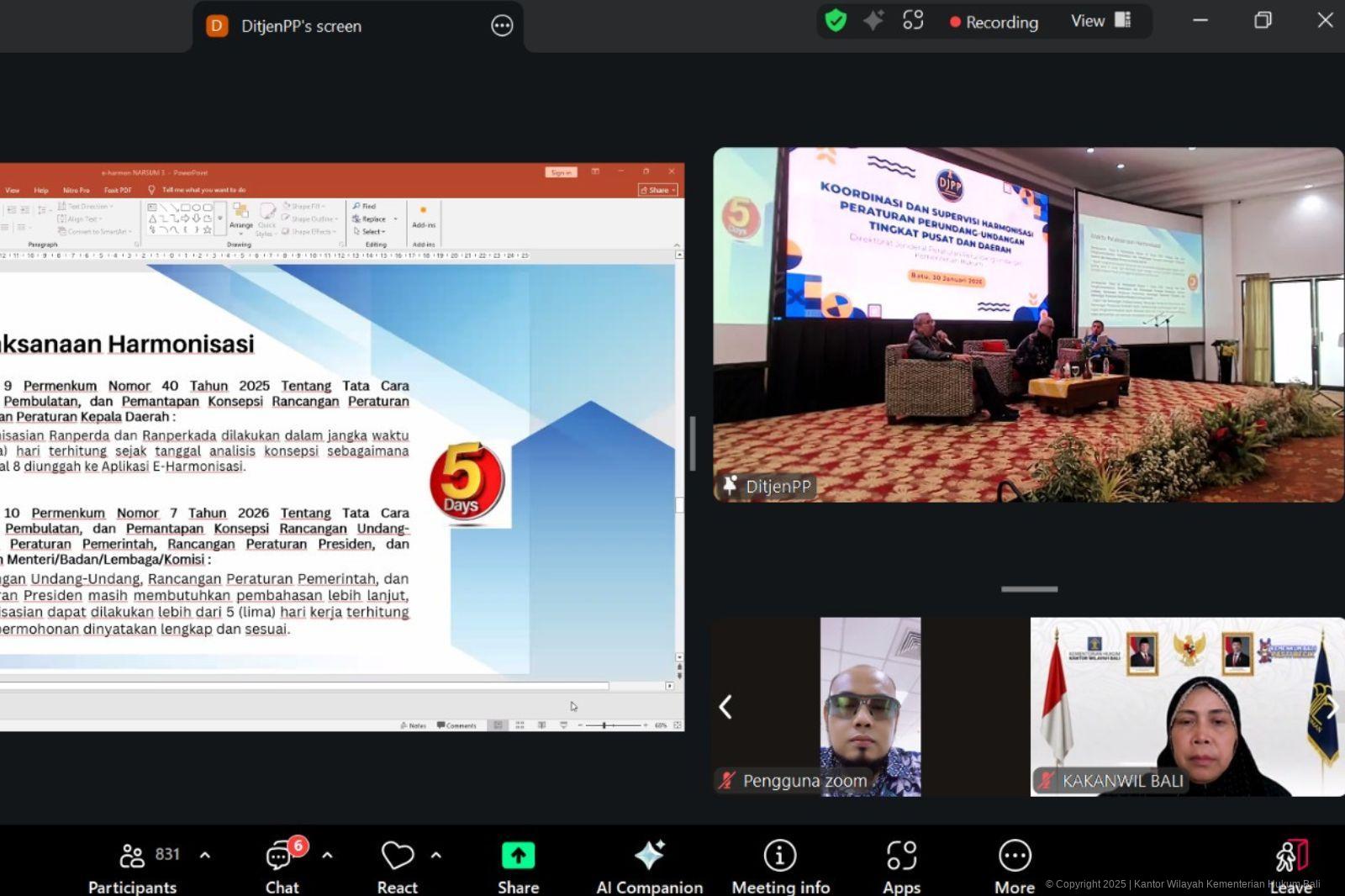Expand the Participants options caret
Screen dimensions: 1345x896
pos(205,856)
